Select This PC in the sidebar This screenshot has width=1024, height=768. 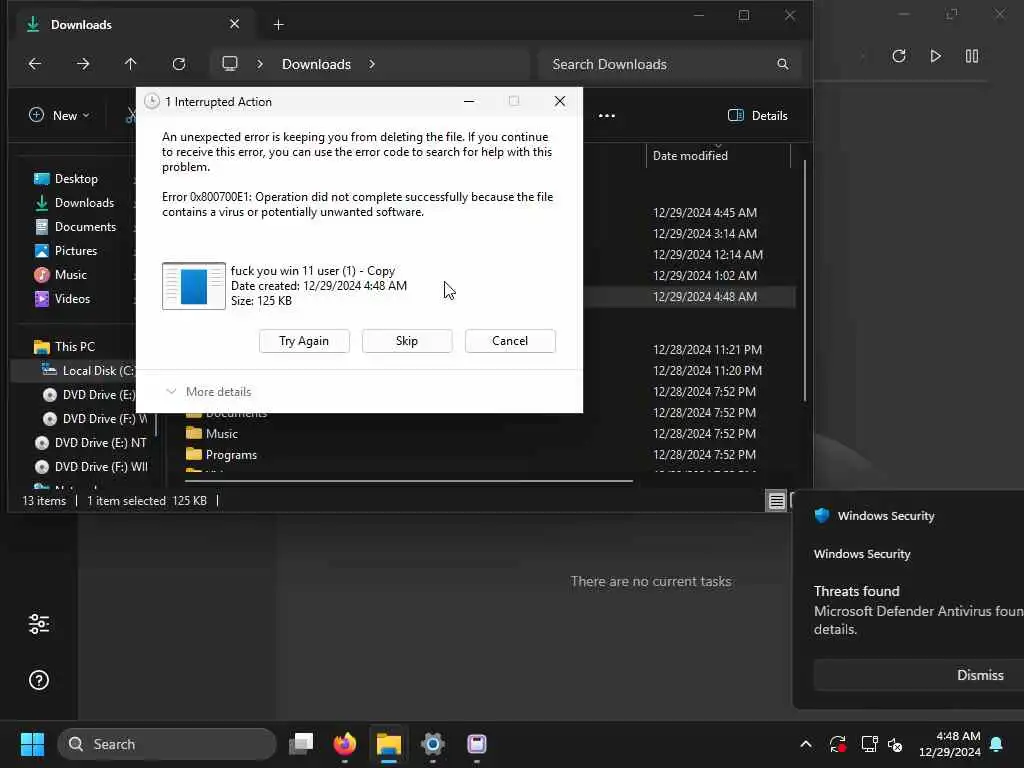(74, 347)
